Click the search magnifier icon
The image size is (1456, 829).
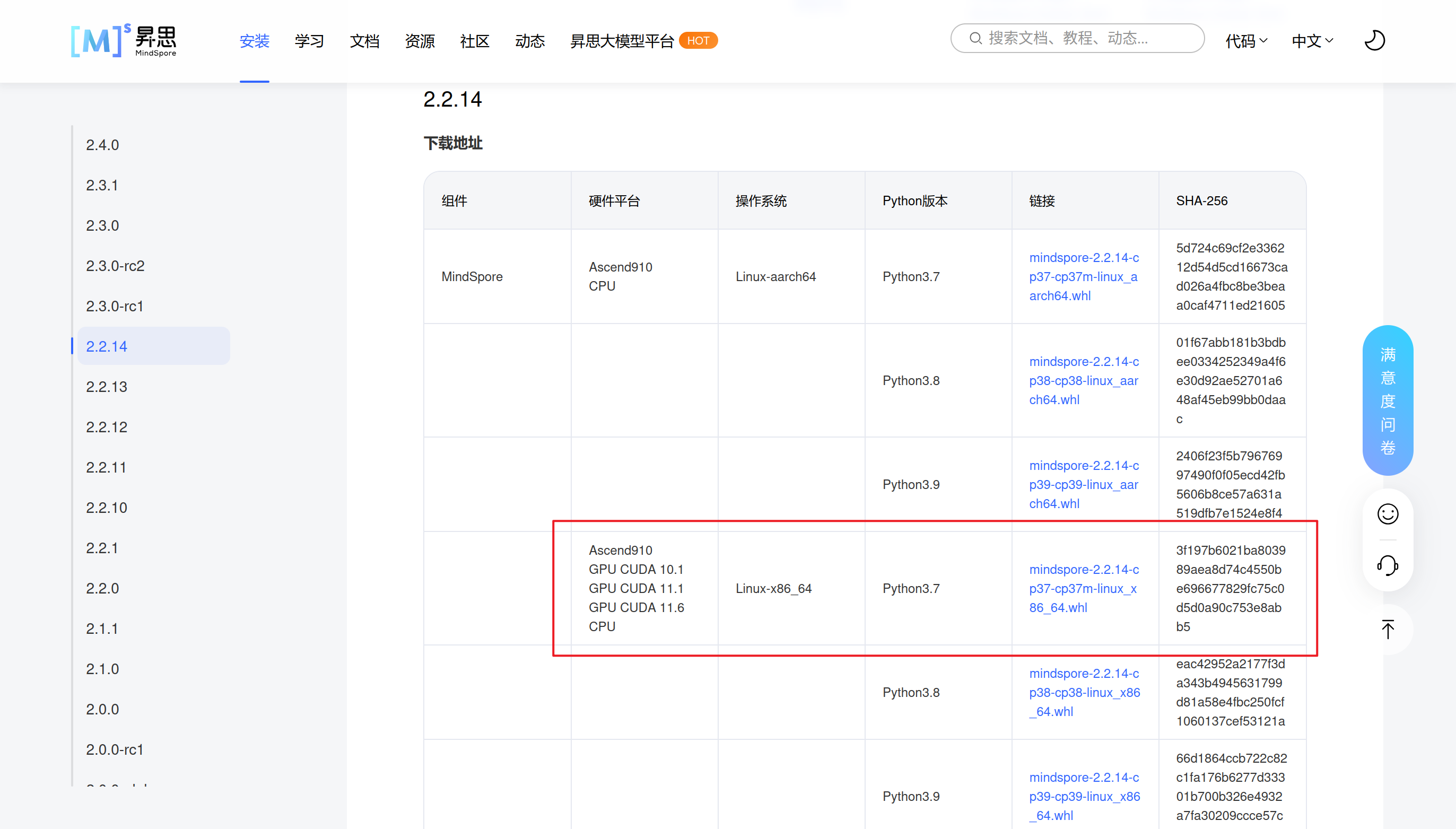click(975, 39)
